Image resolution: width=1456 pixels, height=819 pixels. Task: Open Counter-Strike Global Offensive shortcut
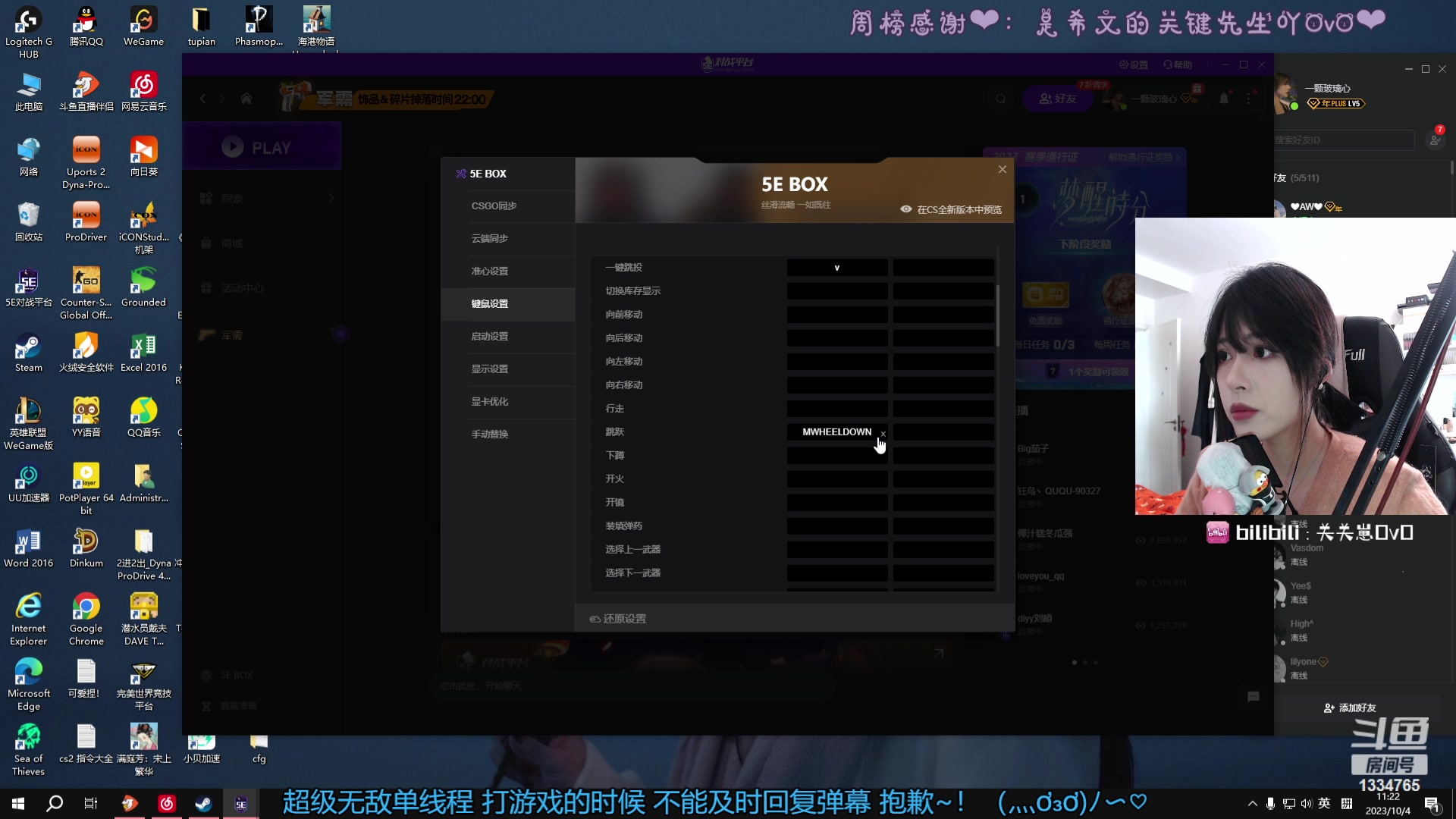tap(86, 293)
